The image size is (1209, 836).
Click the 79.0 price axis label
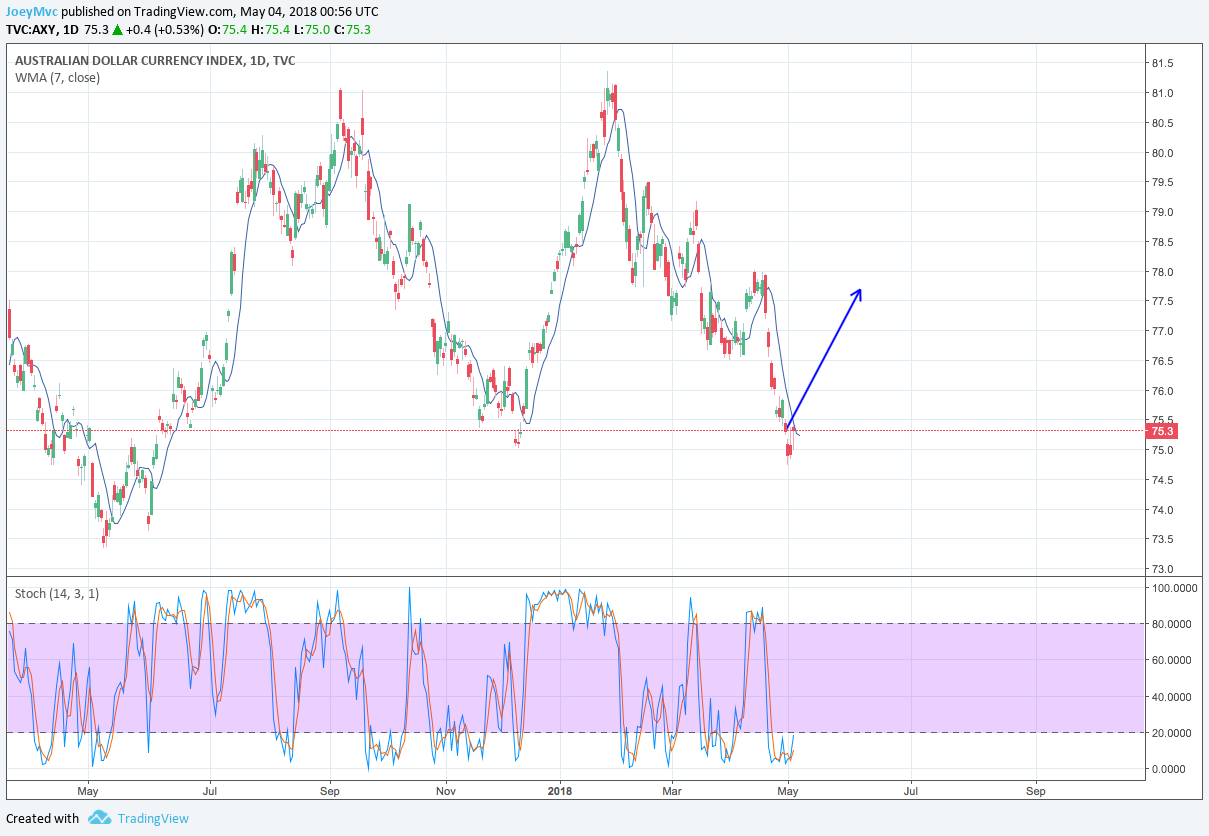(1162, 213)
